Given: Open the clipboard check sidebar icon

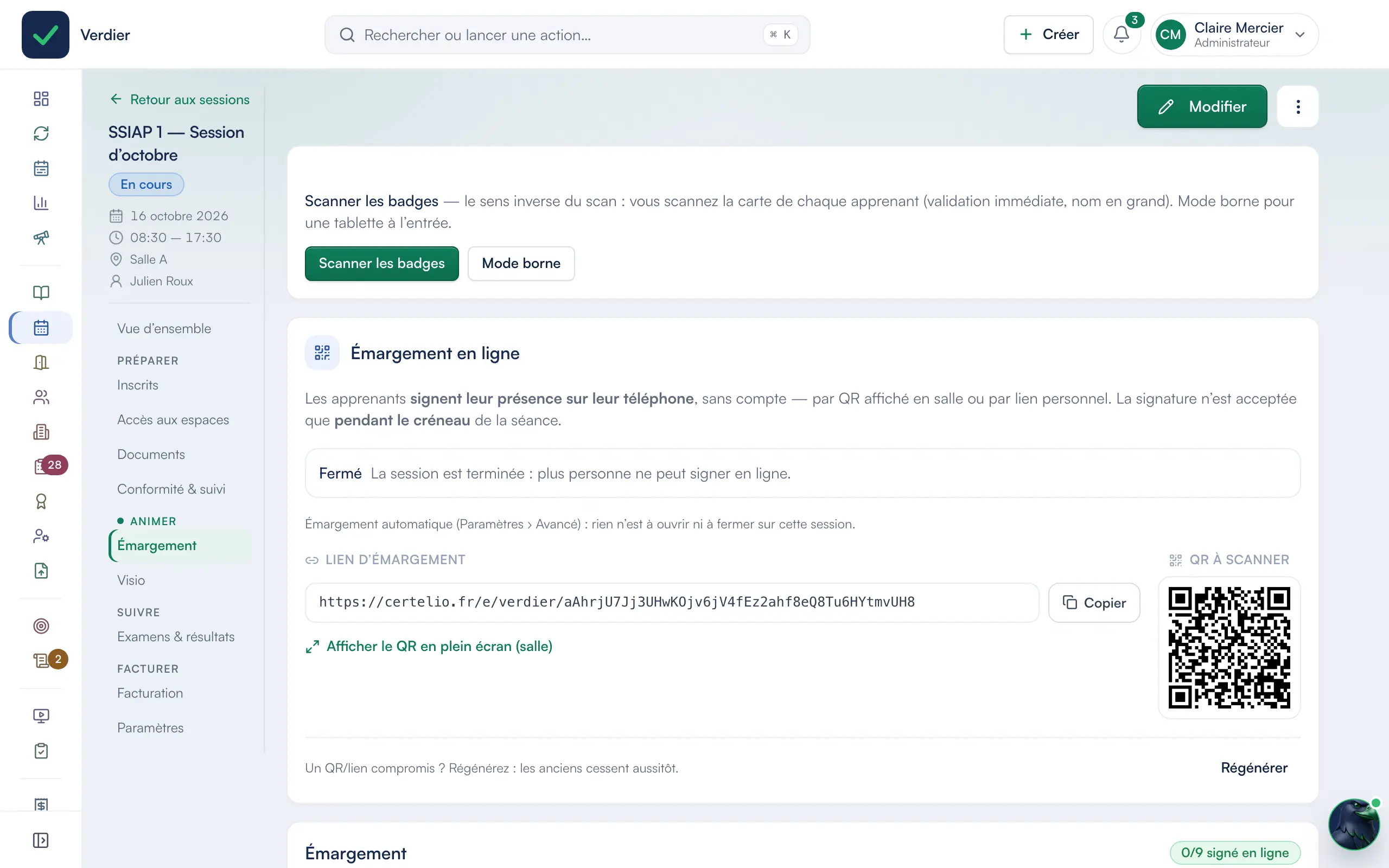Looking at the screenshot, I should (x=41, y=751).
